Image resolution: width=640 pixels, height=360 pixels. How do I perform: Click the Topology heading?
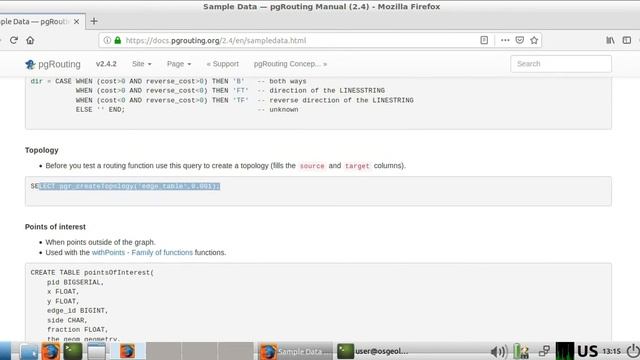pos(42,150)
